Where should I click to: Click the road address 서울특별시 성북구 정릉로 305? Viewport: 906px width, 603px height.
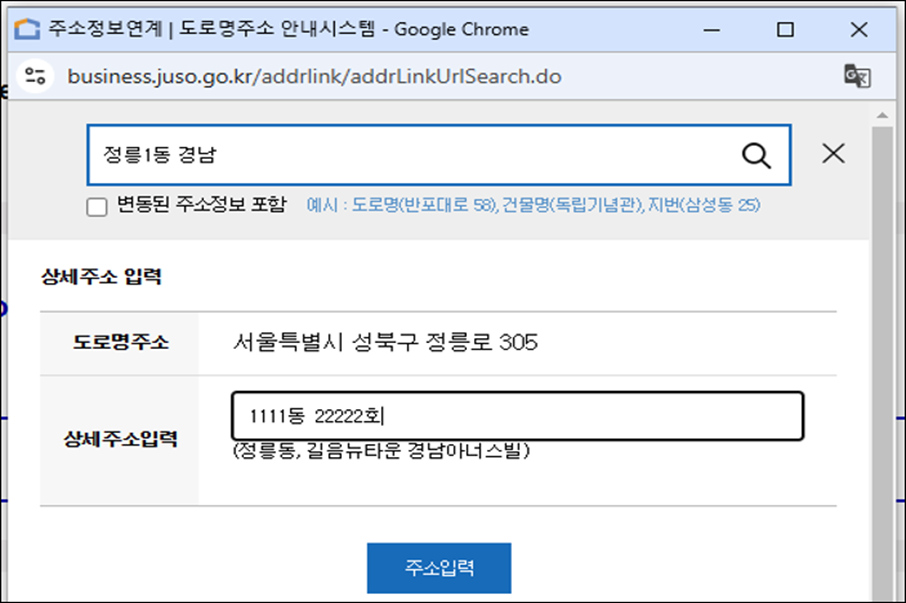(385, 343)
